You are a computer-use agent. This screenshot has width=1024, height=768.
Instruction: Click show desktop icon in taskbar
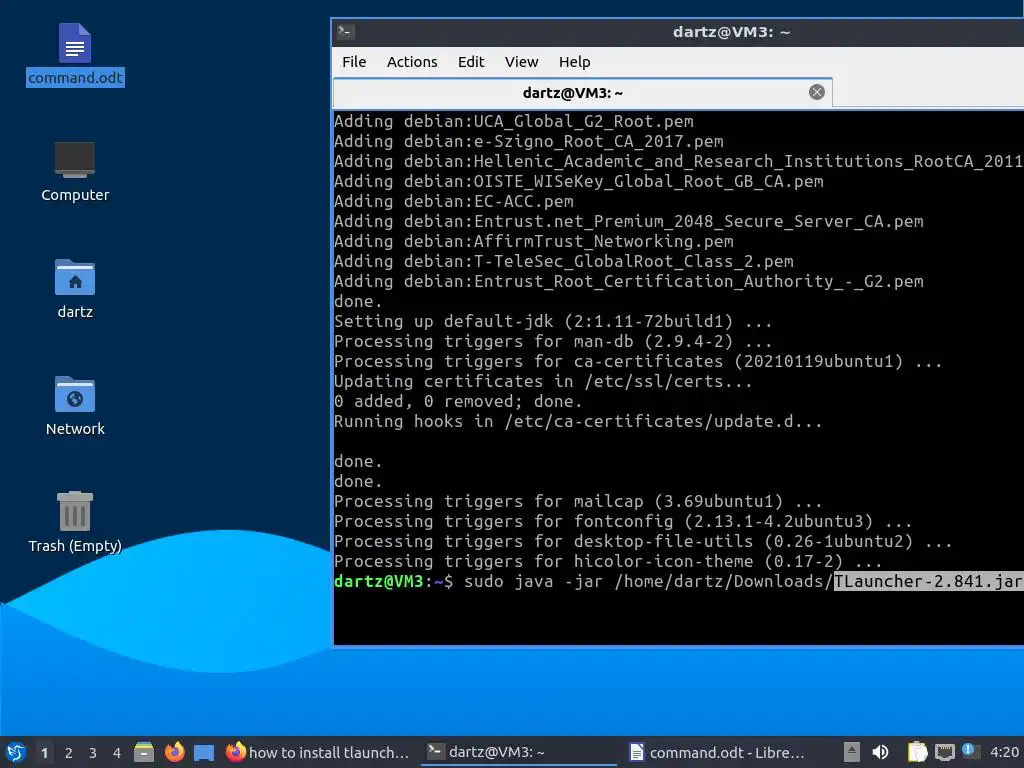coord(204,753)
